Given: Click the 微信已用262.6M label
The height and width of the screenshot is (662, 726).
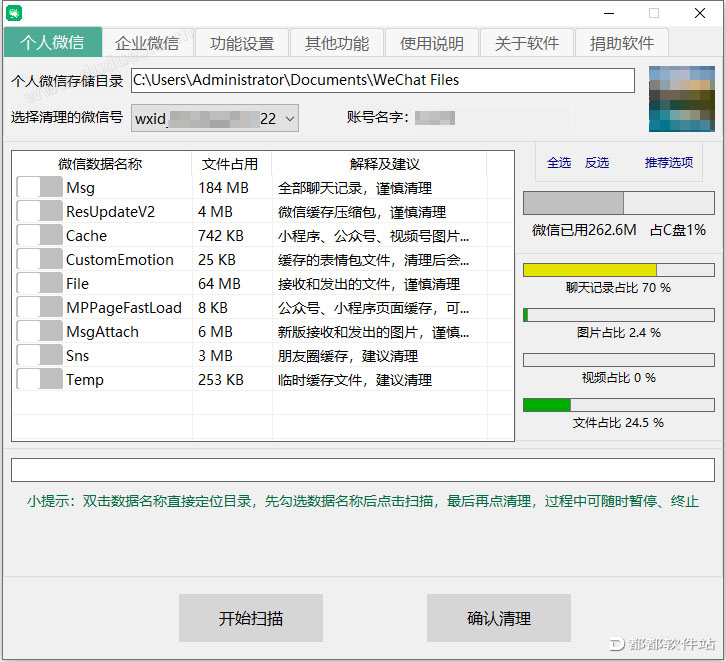Looking at the screenshot, I should pyautogui.click(x=584, y=230).
